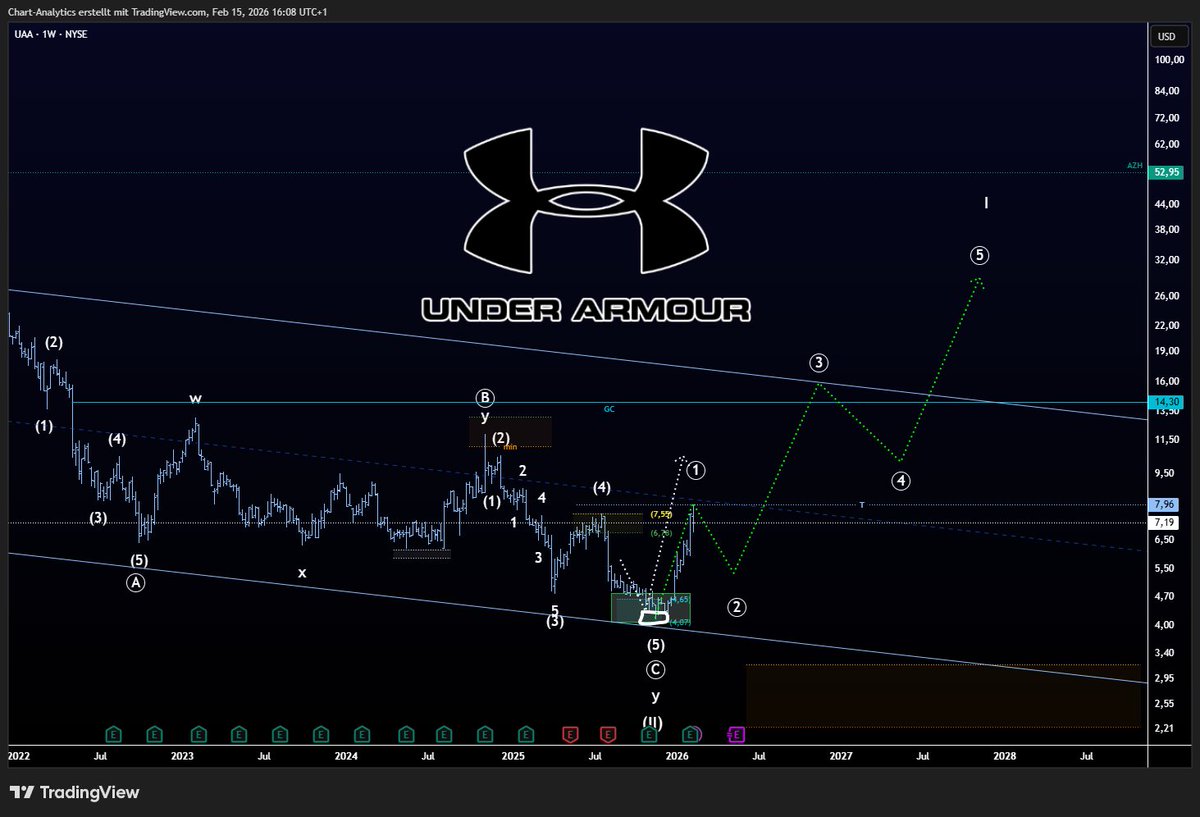This screenshot has width=1200, height=817.
Task: Click the circled 1 wave label
Action: coord(697,469)
